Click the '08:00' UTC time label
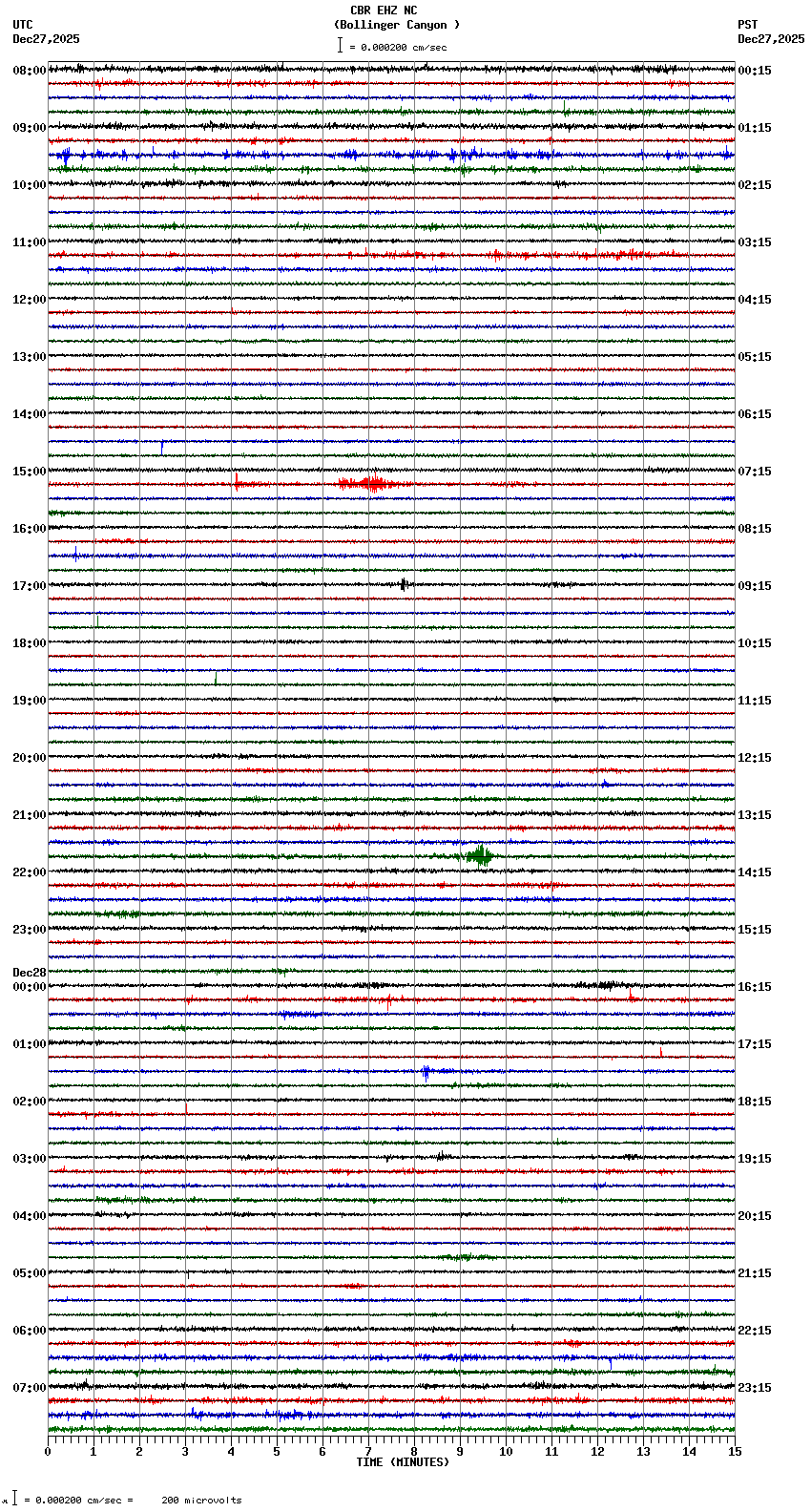The height and width of the screenshot is (1512, 811). click(x=30, y=71)
